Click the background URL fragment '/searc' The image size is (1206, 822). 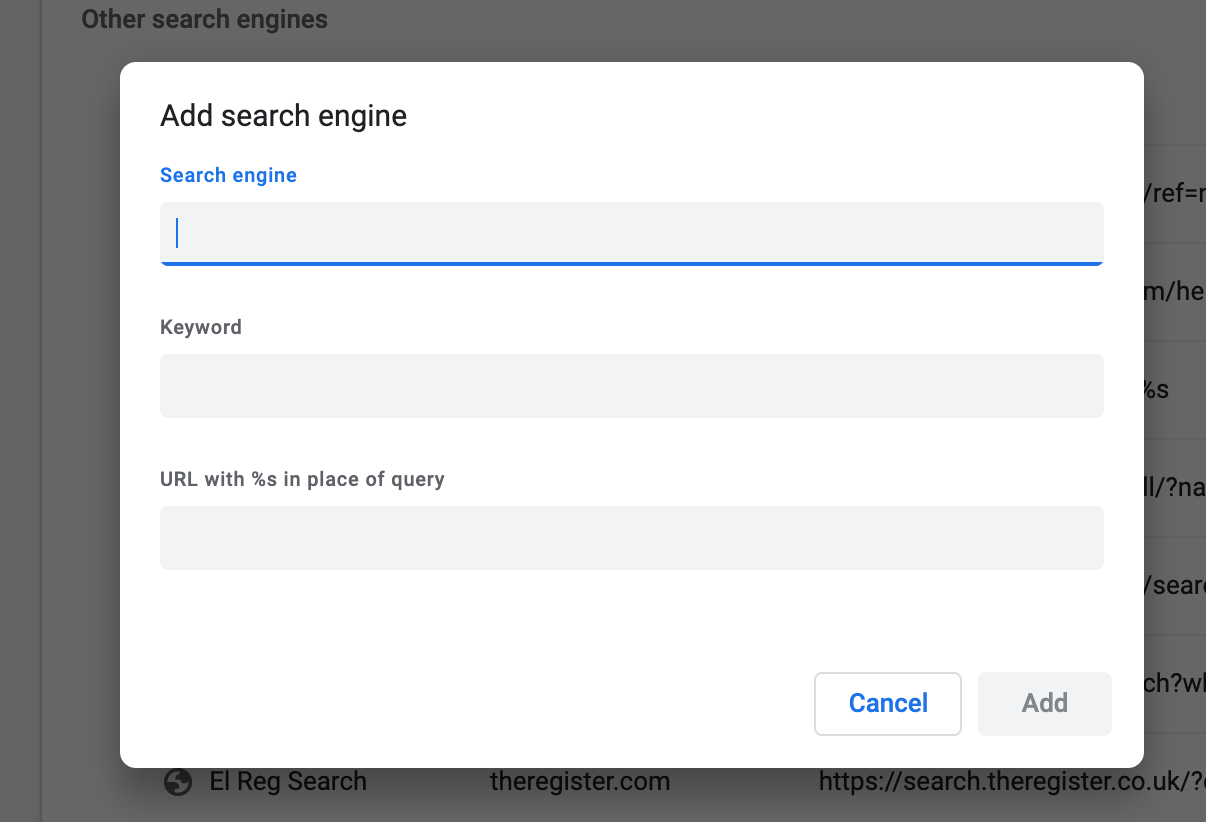[1175, 586]
